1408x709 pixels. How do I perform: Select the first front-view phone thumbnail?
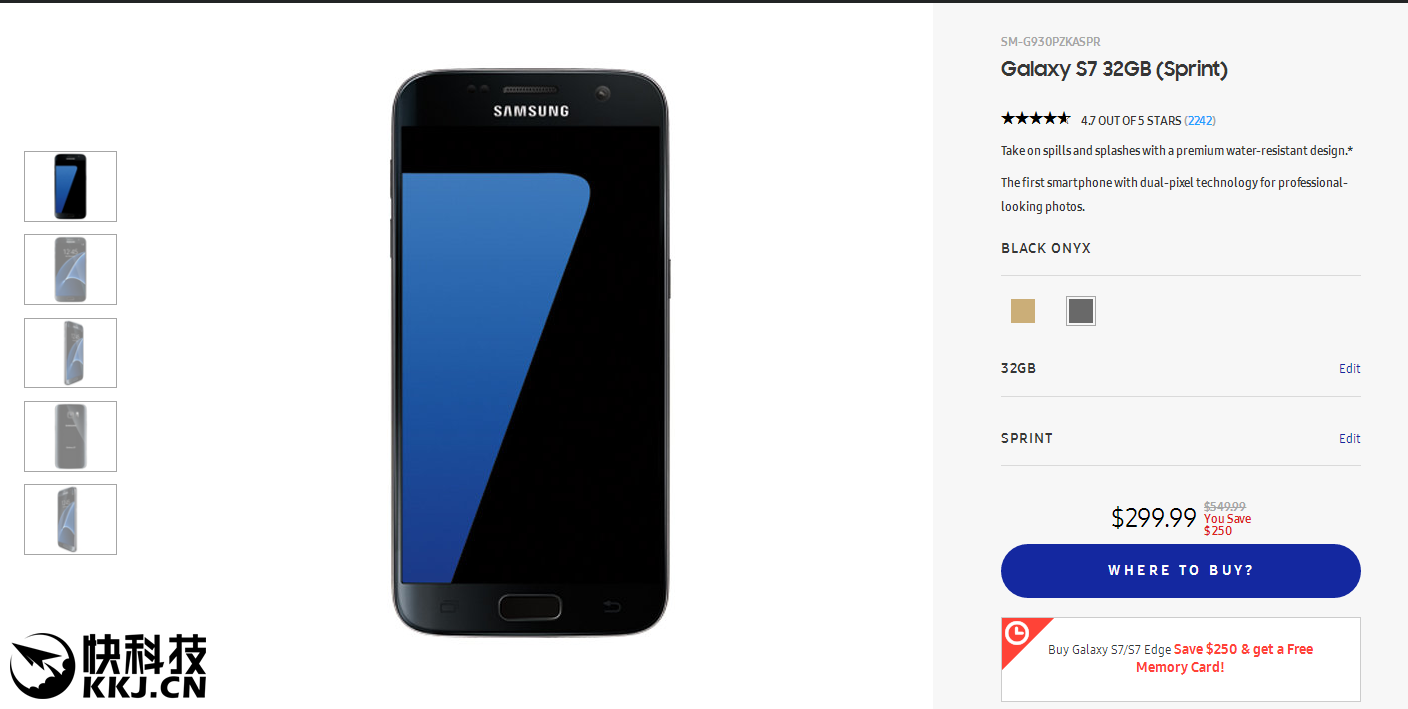pos(70,186)
